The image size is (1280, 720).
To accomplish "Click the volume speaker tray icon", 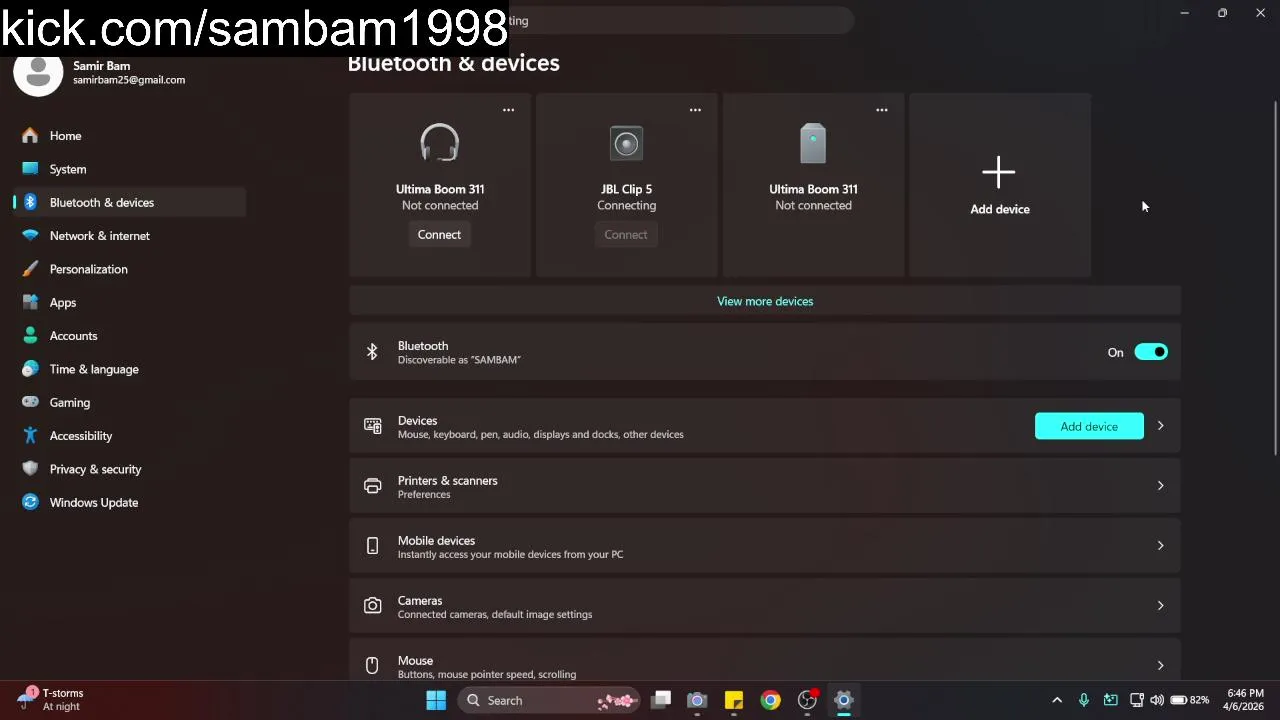I will [1157, 700].
